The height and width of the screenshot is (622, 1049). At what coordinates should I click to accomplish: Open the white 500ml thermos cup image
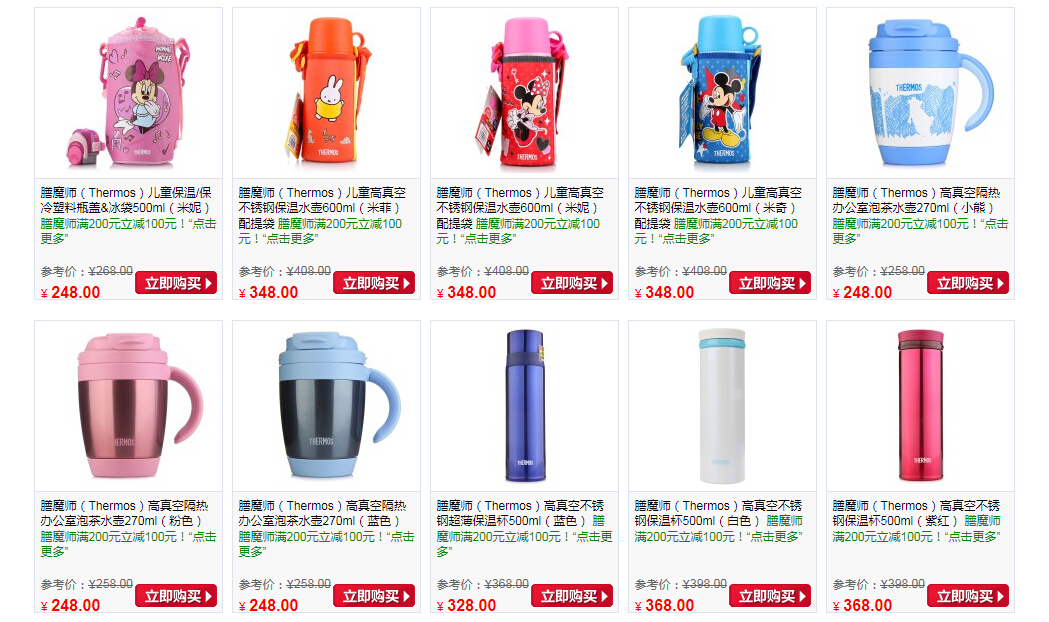coord(723,406)
